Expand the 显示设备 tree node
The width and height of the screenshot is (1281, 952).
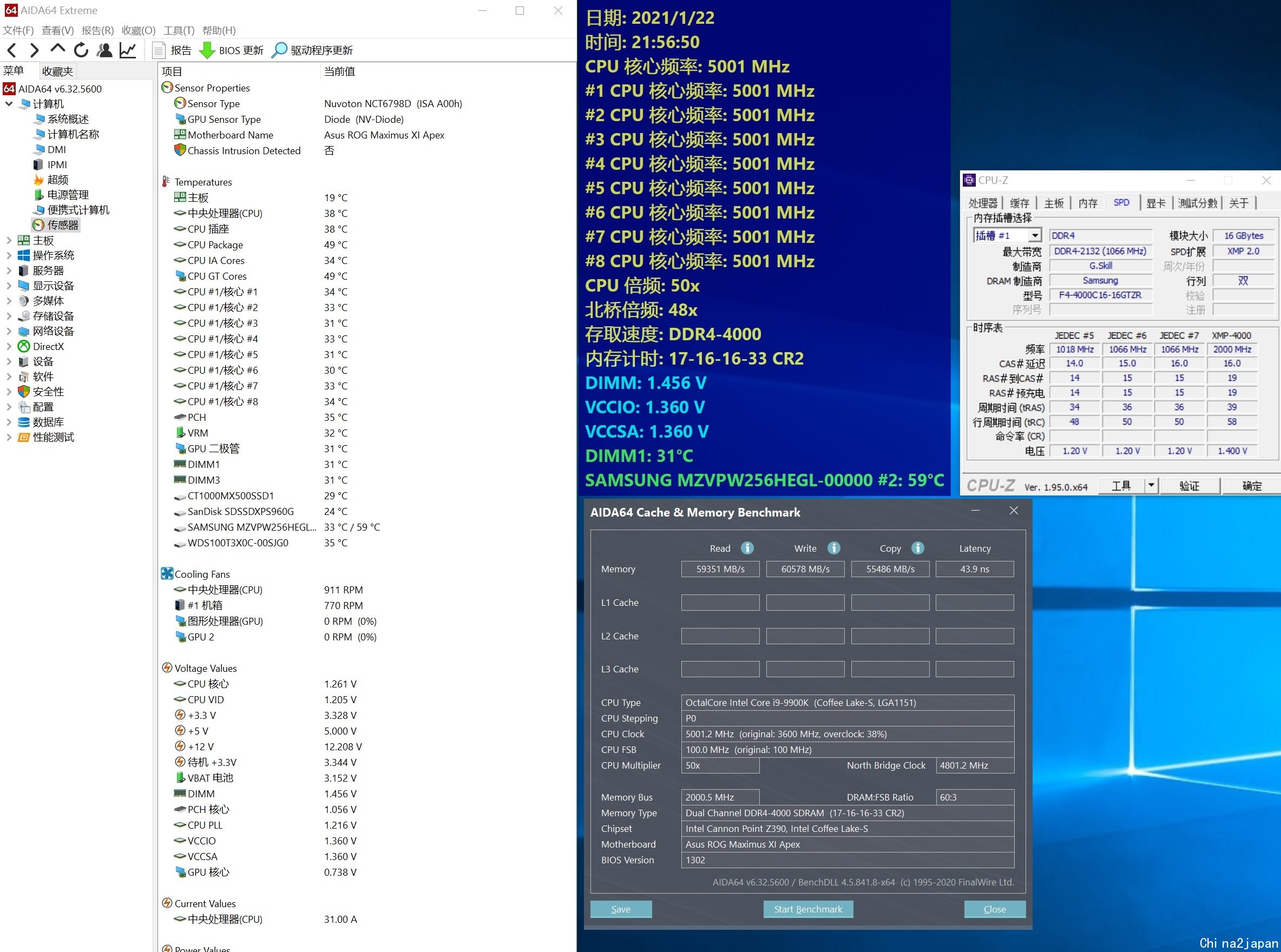point(9,286)
